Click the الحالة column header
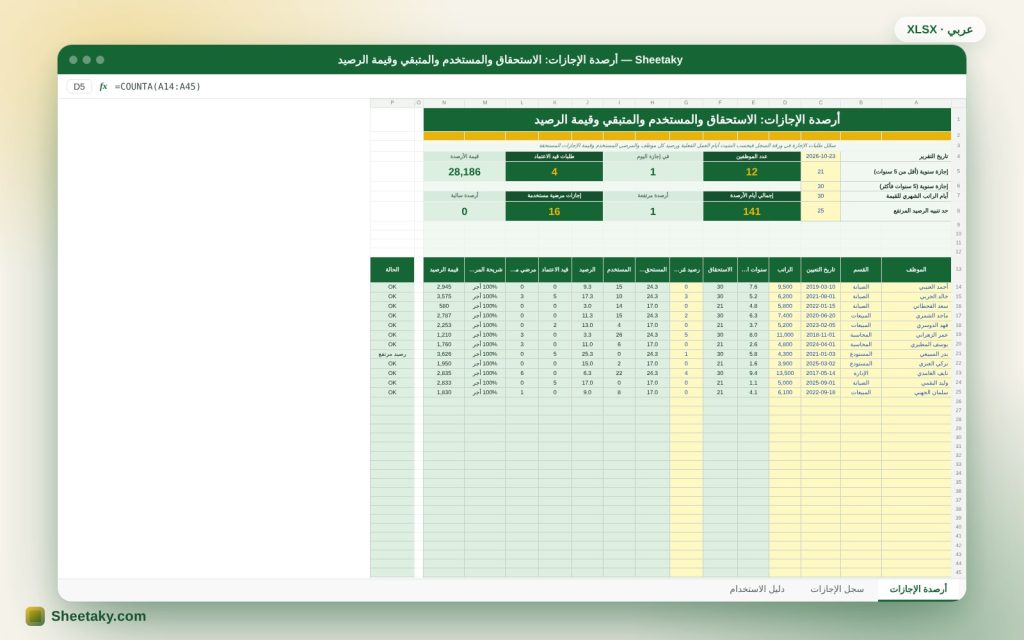1024x640 pixels. (x=392, y=270)
